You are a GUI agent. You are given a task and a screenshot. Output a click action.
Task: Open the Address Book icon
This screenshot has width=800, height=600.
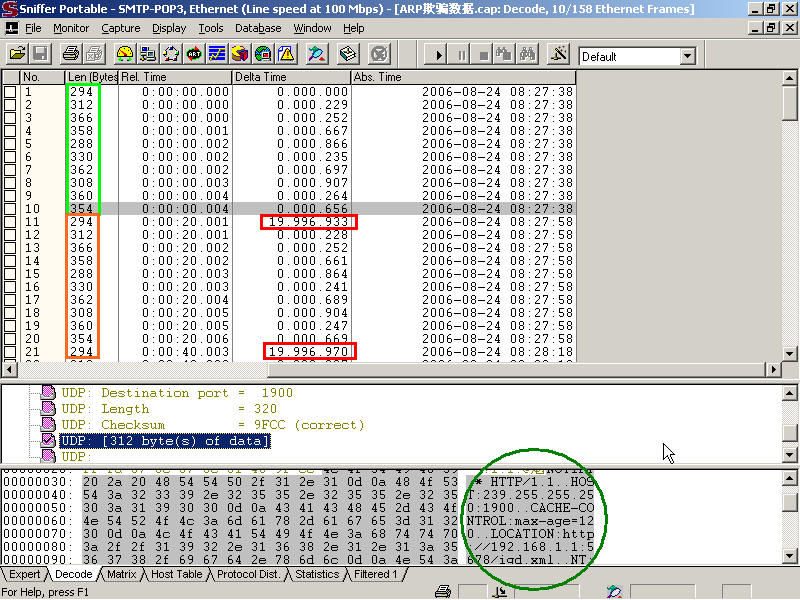pos(349,54)
